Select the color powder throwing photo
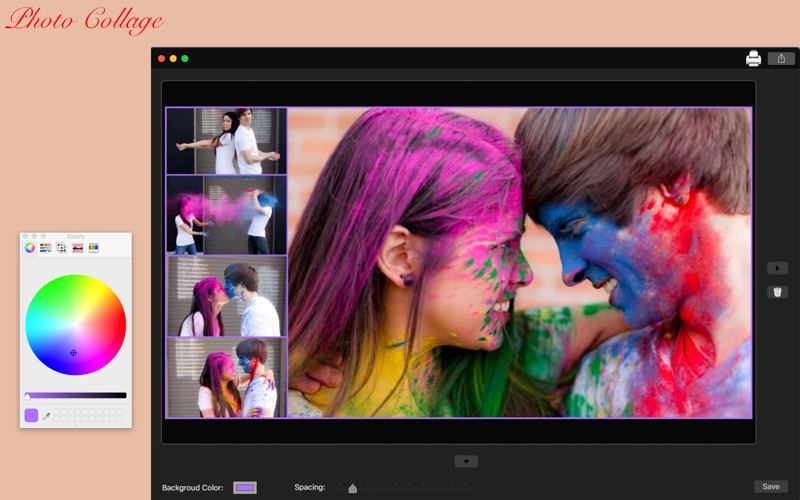The width and height of the screenshot is (800, 500). coord(227,215)
